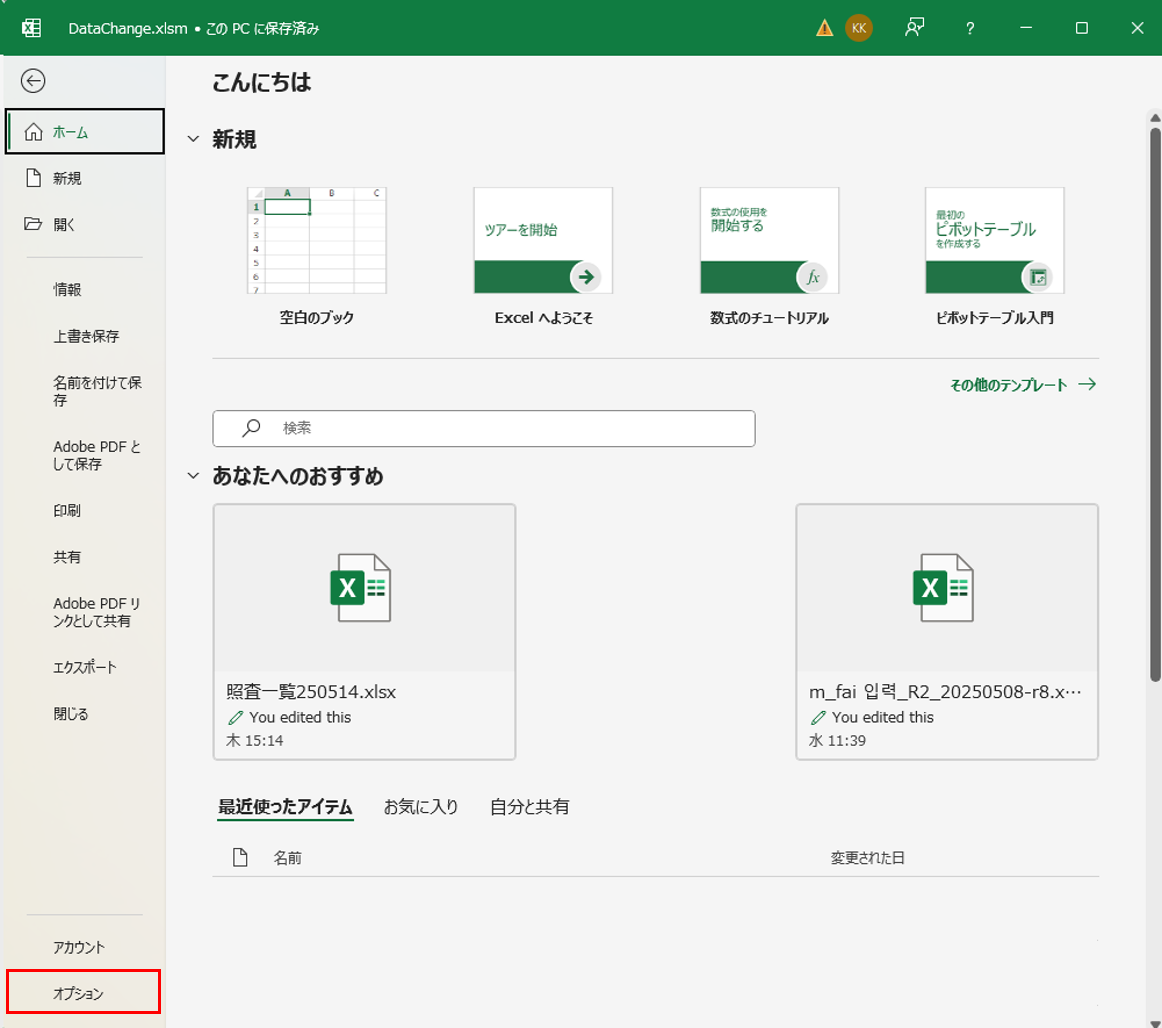The width and height of the screenshot is (1162, 1028).
Task: Select 開く in the sidebar
Action: pyautogui.click(x=84, y=224)
